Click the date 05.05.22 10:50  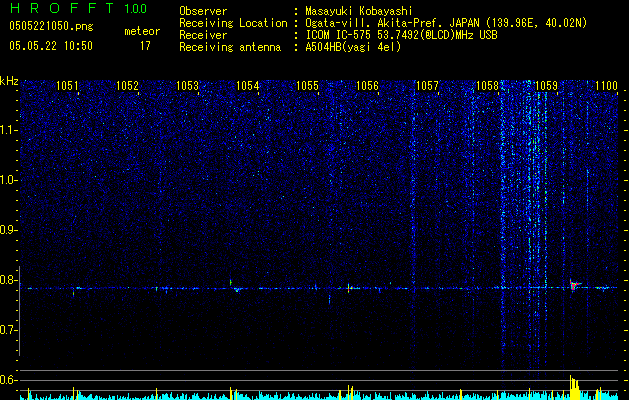point(51,46)
